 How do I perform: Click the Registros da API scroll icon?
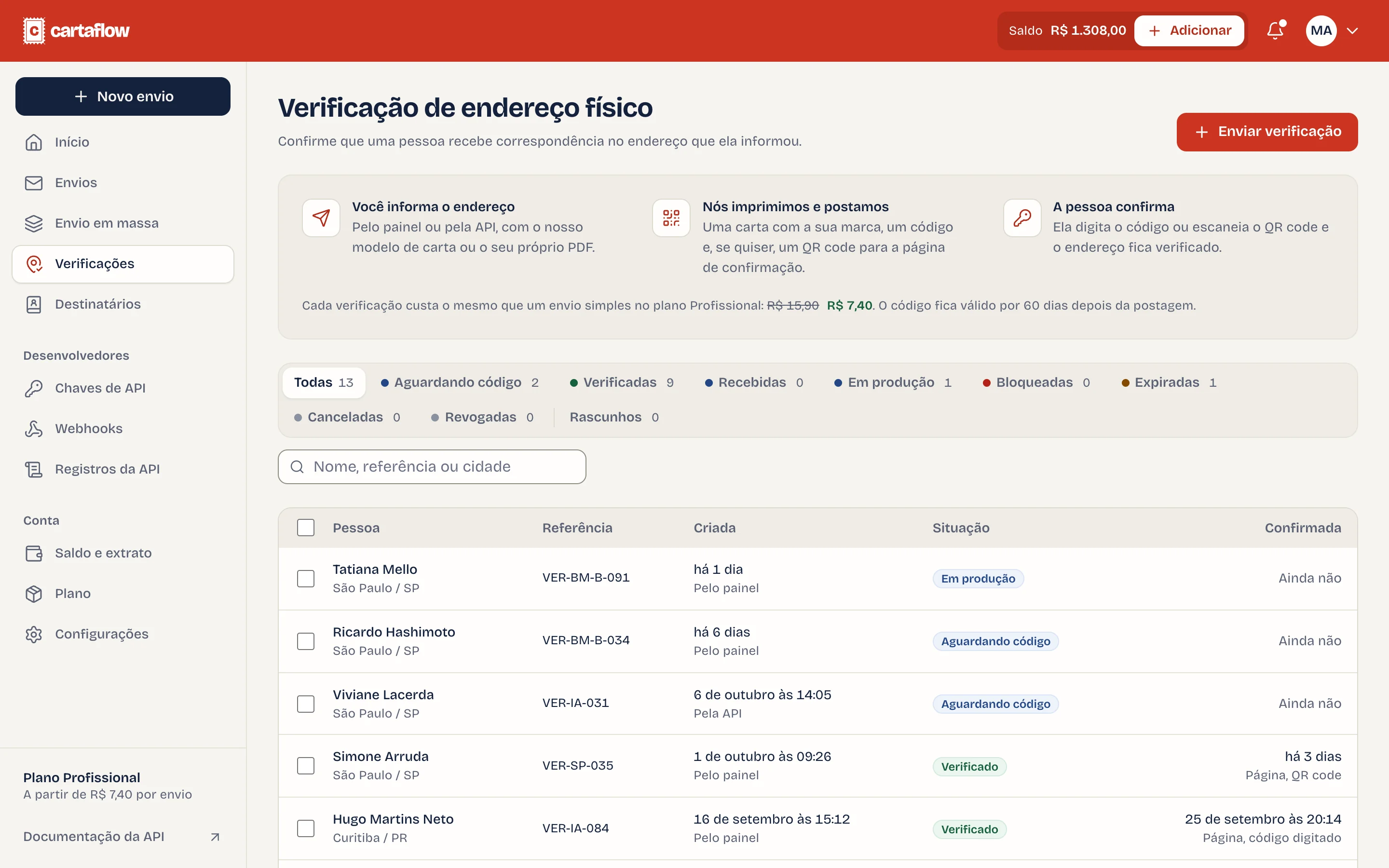[34, 470]
